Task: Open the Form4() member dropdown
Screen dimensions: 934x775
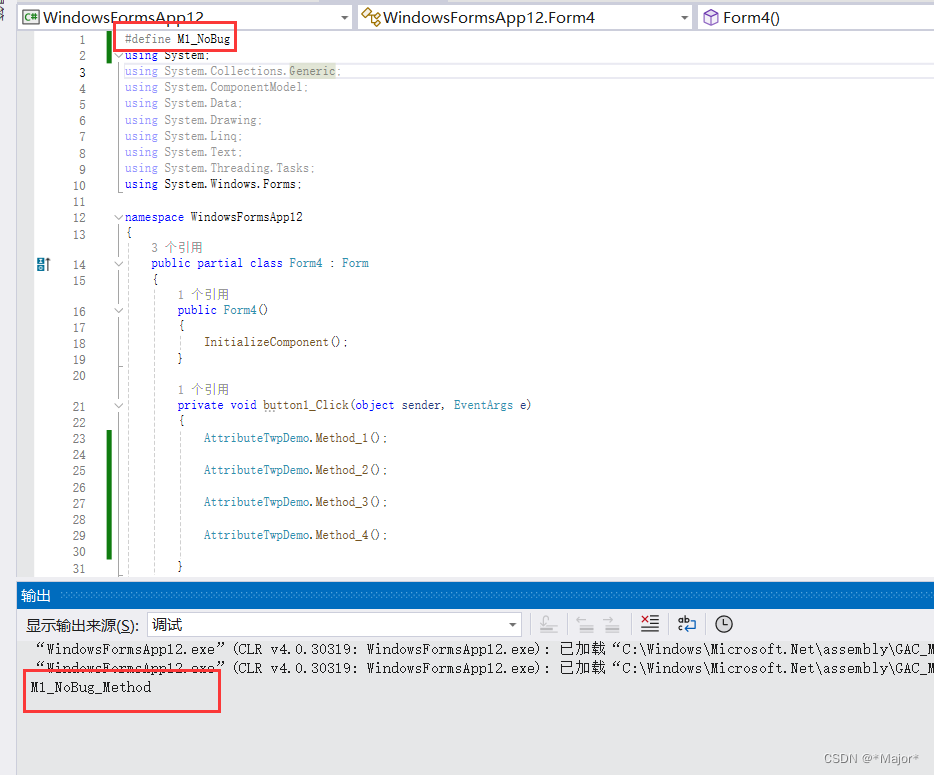Action: [816, 18]
